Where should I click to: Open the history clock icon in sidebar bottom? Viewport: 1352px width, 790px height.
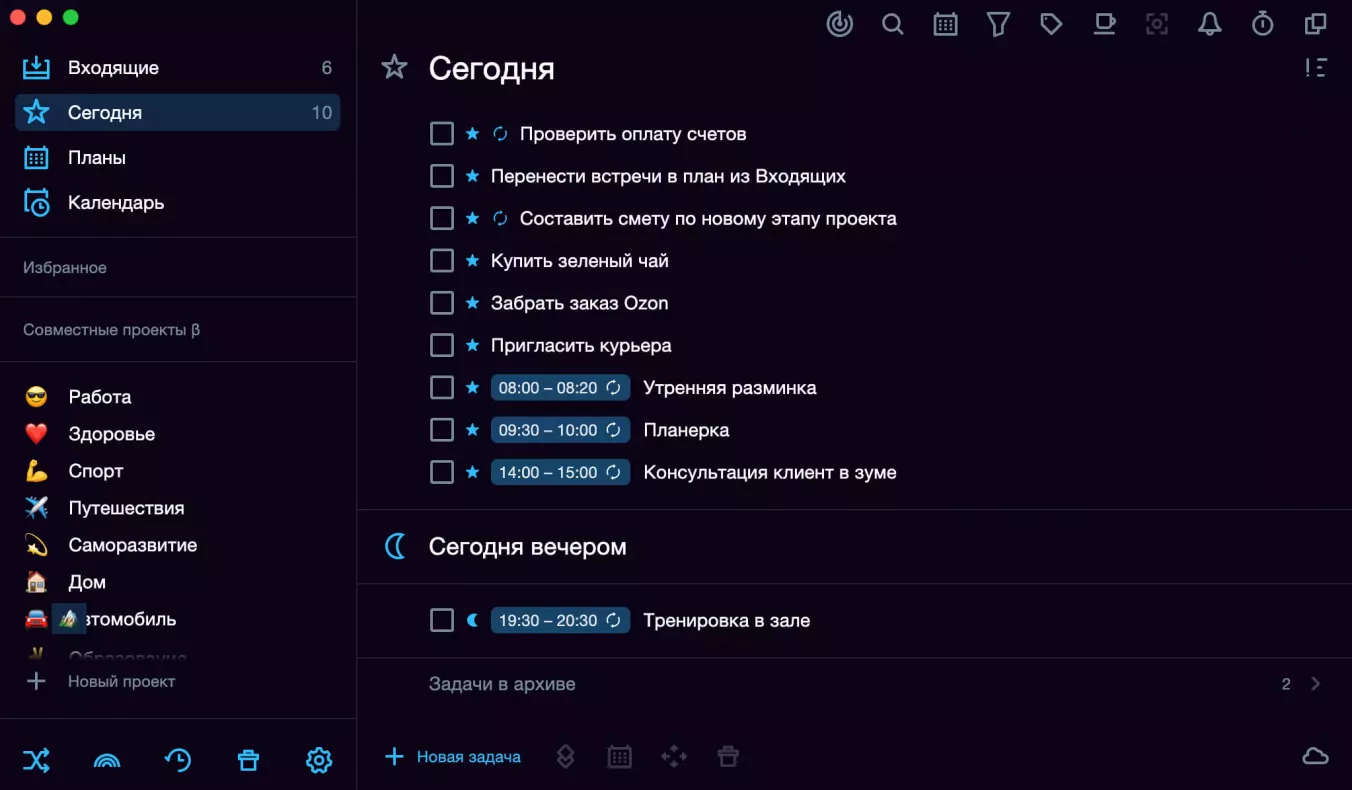pyautogui.click(x=178, y=760)
